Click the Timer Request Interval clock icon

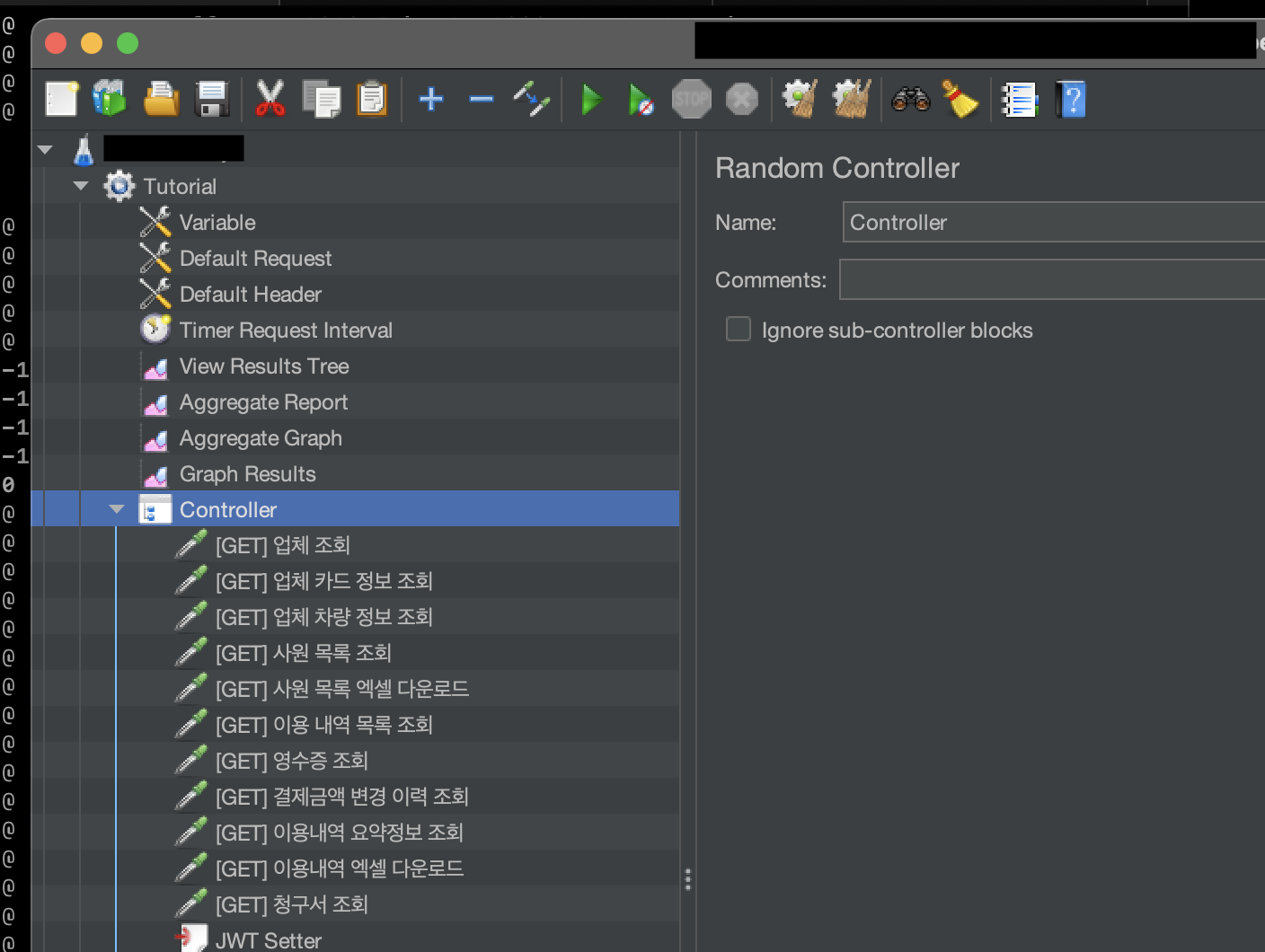(155, 329)
